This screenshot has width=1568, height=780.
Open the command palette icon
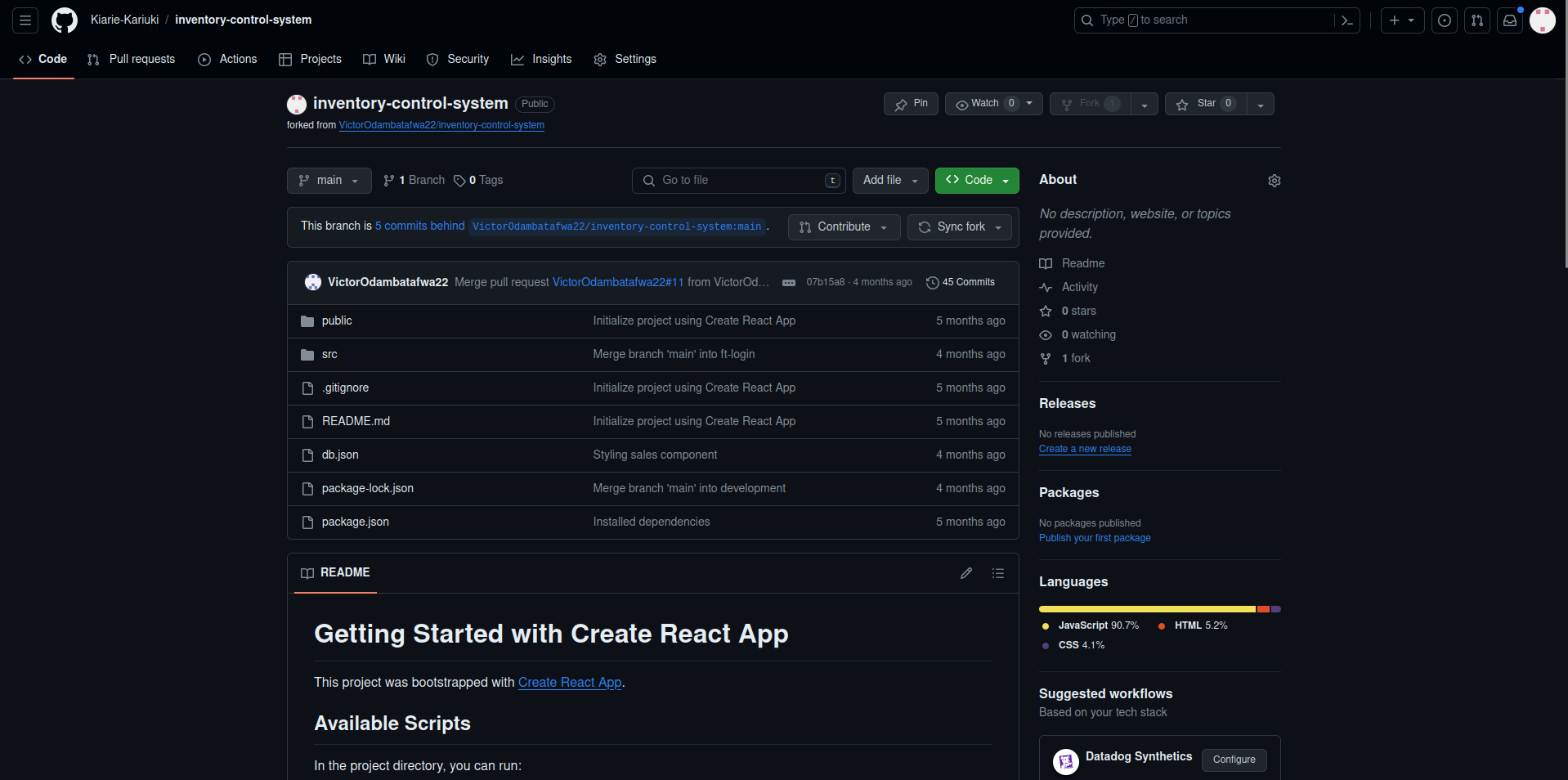[1346, 20]
